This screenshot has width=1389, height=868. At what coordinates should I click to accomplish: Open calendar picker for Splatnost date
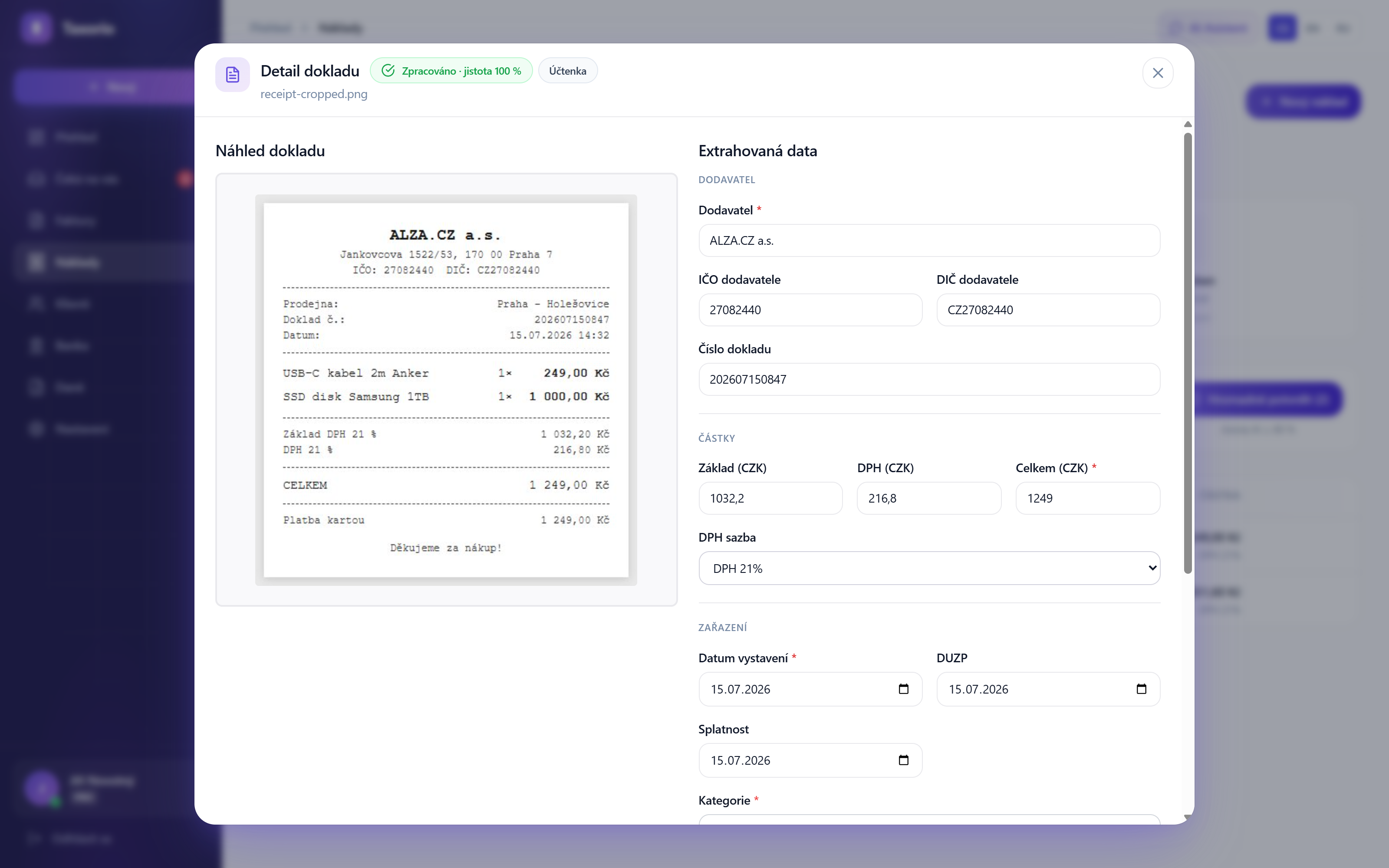pyautogui.click(x=903, y=760)
